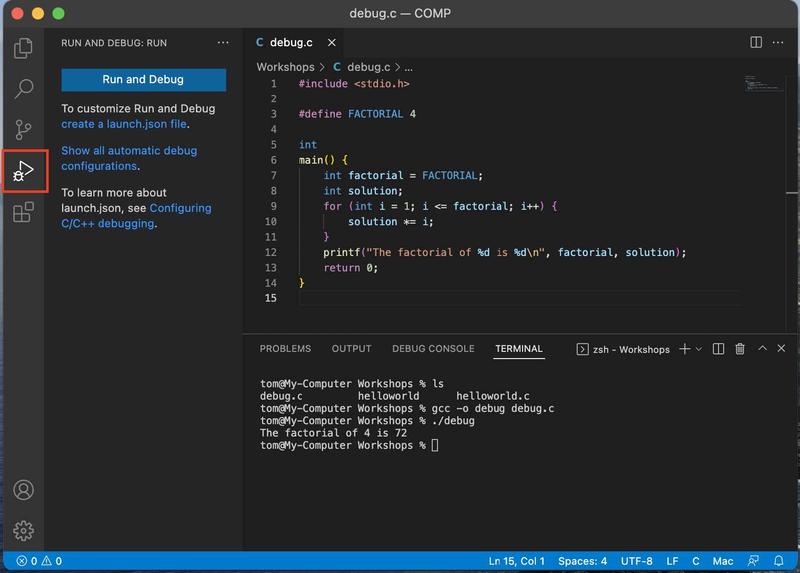The image size is (800, 573).
Task: Close the terminal panel
Action: (782, 349)
